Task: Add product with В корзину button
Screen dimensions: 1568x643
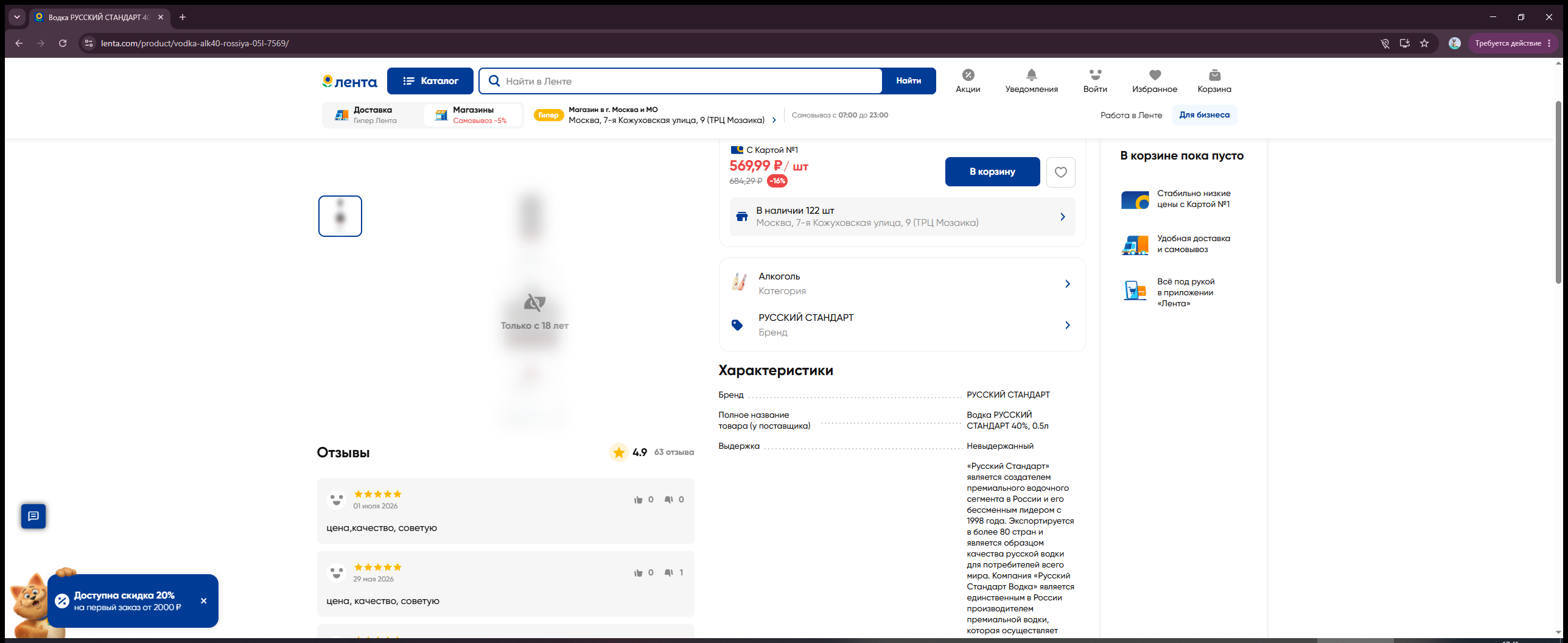Action: point(992,172)
